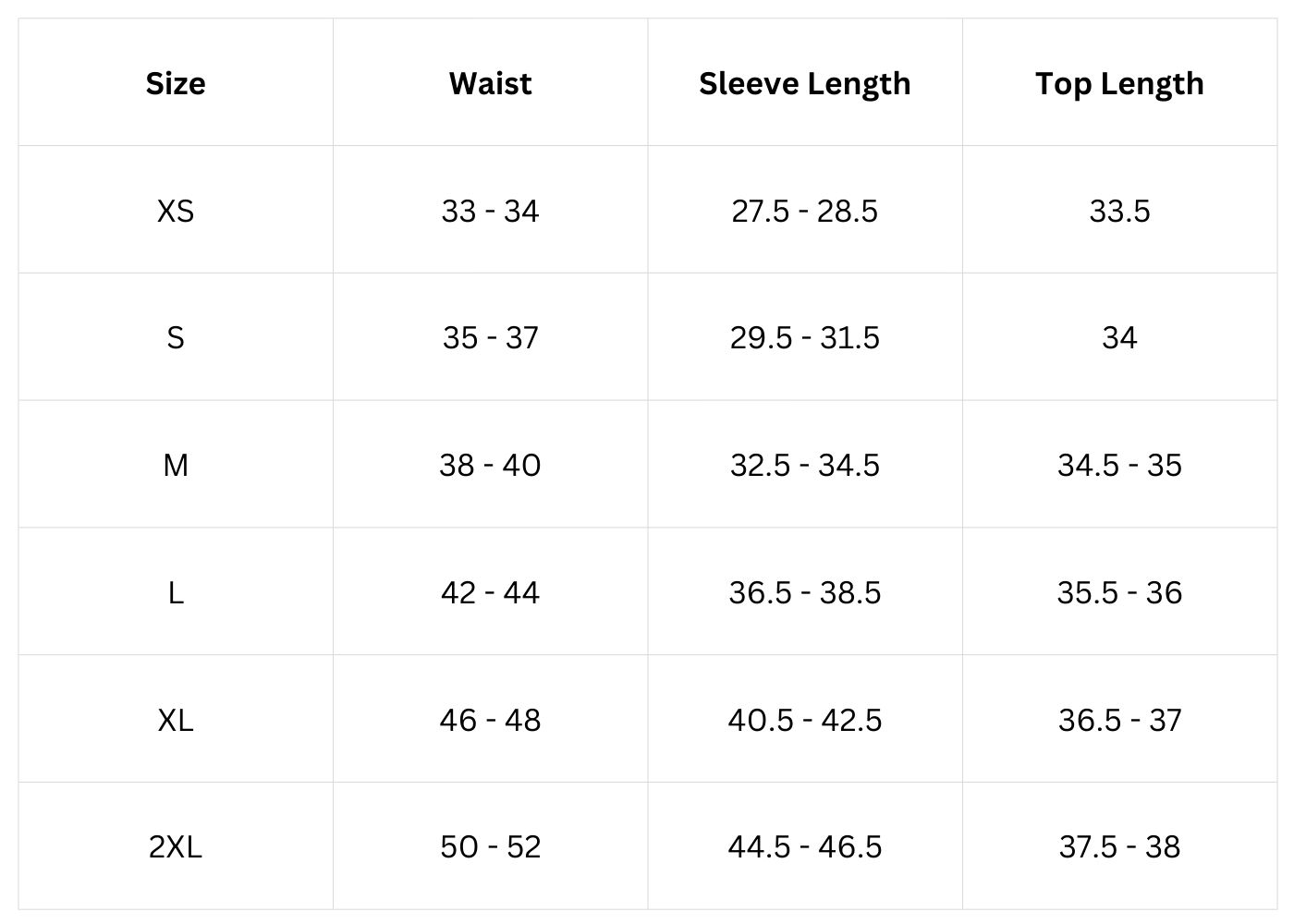
Task: Click the M size row label
Action: pyautogui.click(x=176, y=465)
